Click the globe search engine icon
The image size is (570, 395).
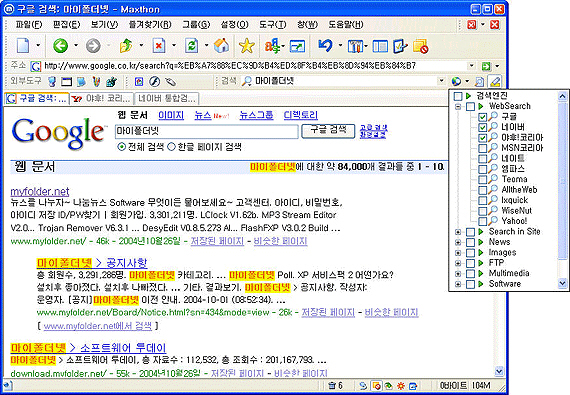click(456, 81)
